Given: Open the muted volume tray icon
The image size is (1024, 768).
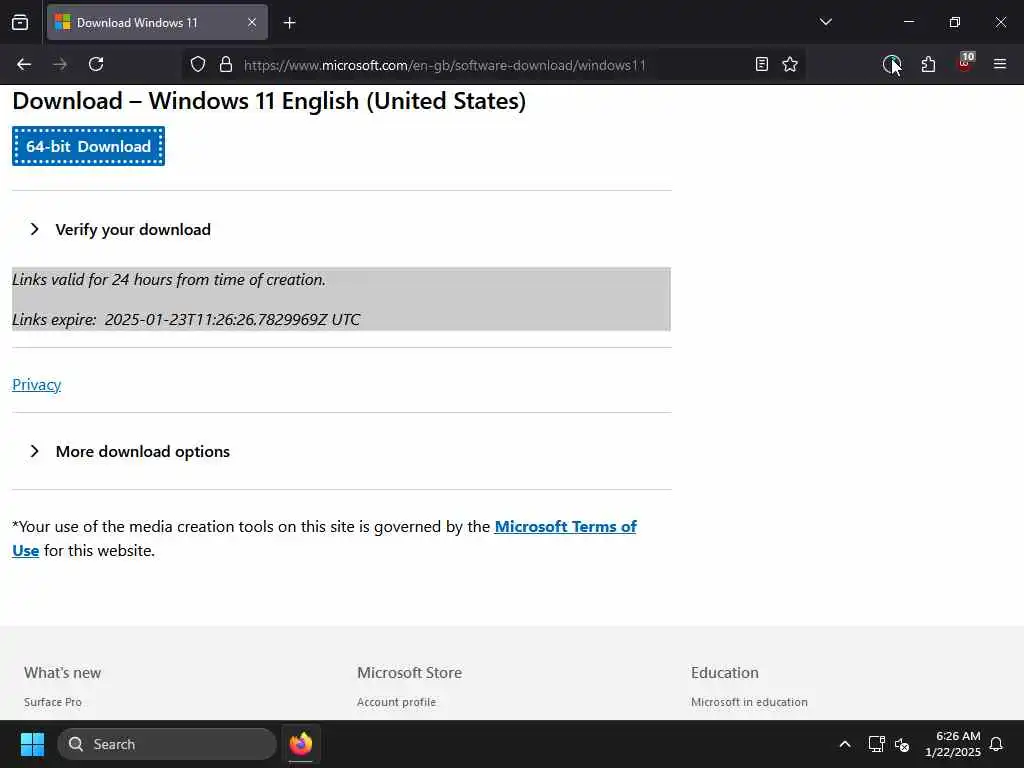Looking at the screenshot, I should (902, 744).
